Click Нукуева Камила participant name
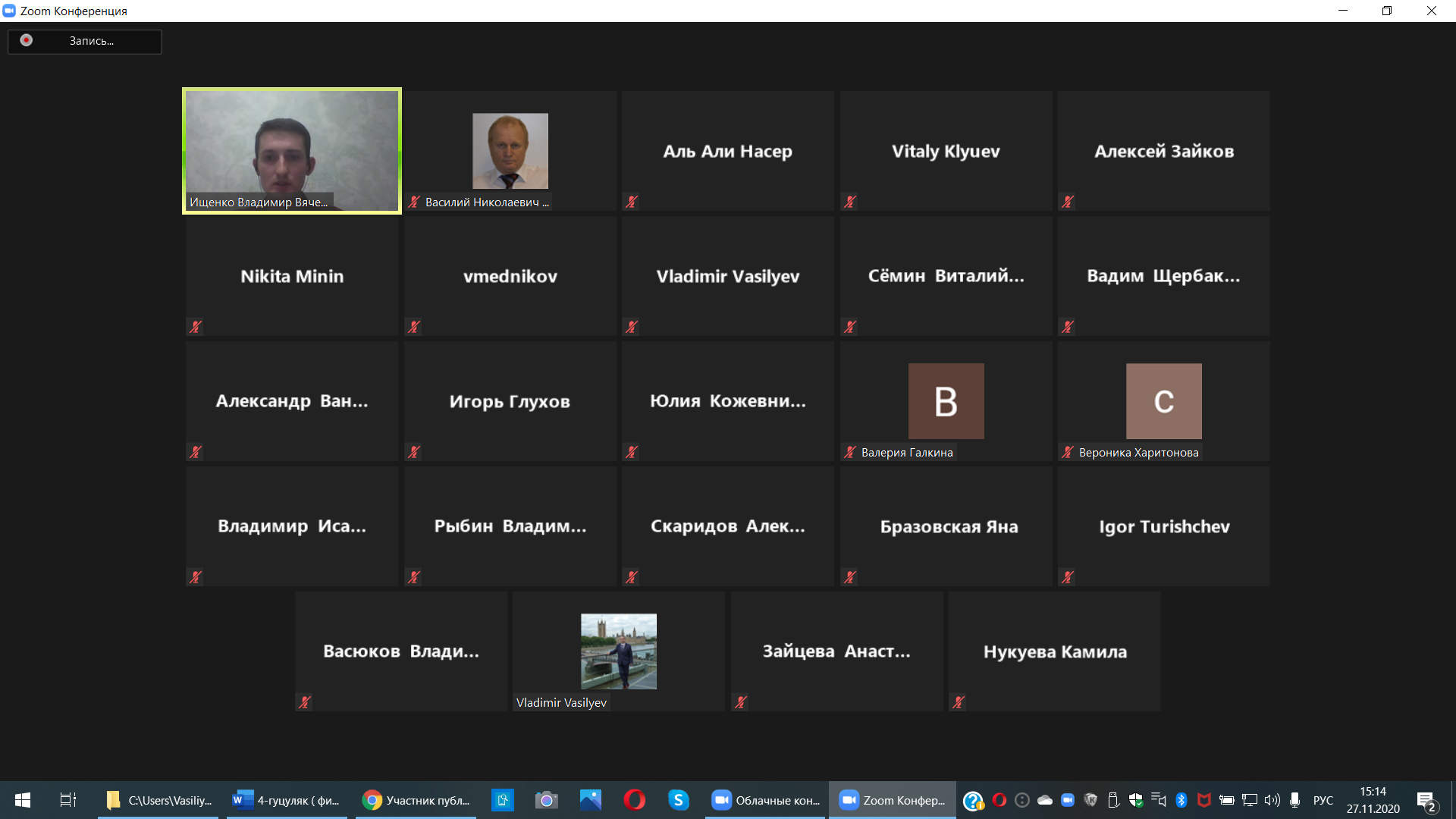Image resolution: width=1456 pixels, height=819 pixels. [x=1055, y=651]
